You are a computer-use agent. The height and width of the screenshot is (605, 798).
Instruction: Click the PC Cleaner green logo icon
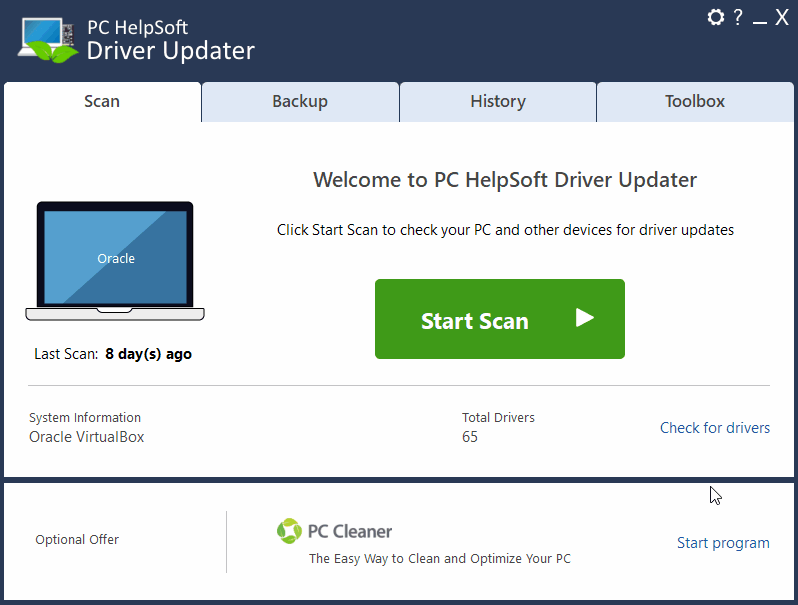tap(289, 531)
